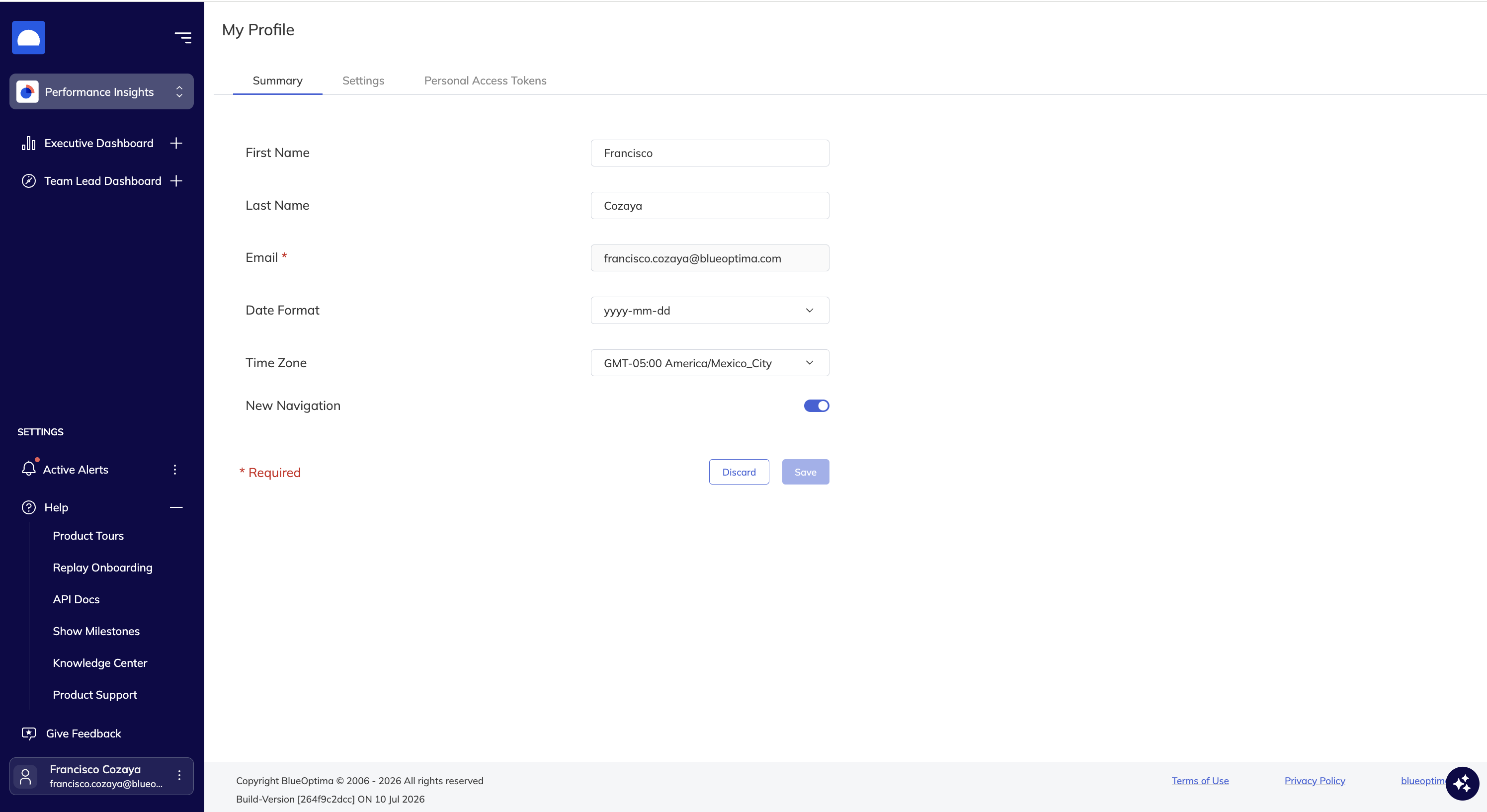Open Product Tours from the Help menu
1487x812 pixels.
coord(88,536)
